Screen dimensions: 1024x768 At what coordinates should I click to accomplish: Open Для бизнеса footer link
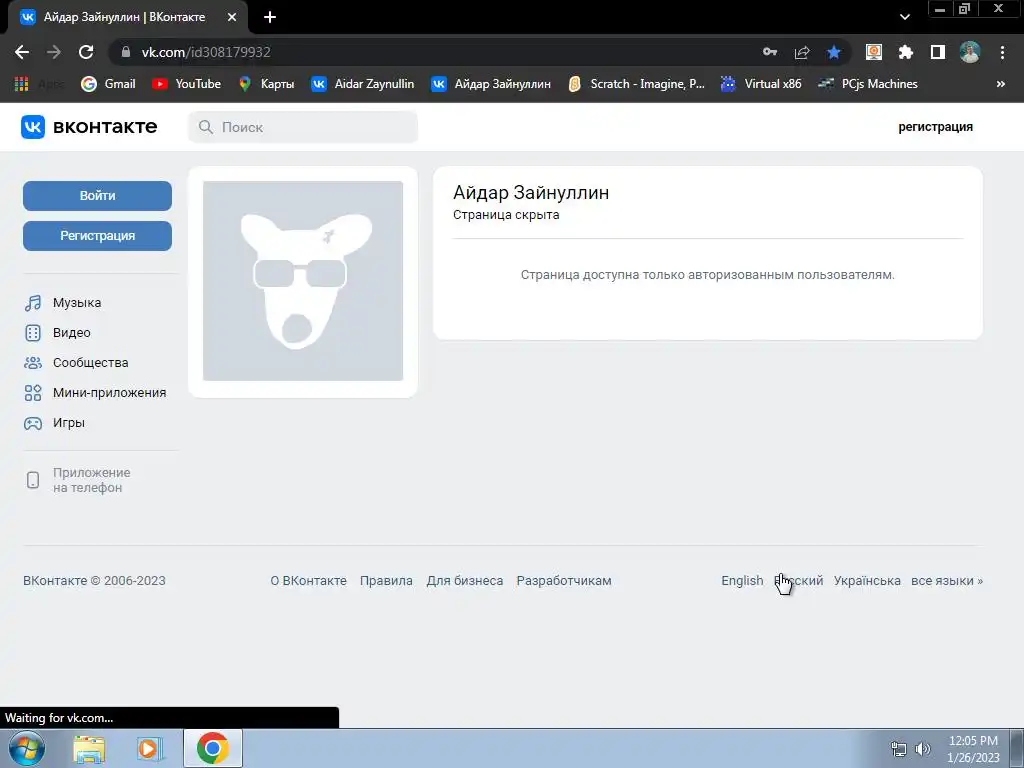pos(464,581)
